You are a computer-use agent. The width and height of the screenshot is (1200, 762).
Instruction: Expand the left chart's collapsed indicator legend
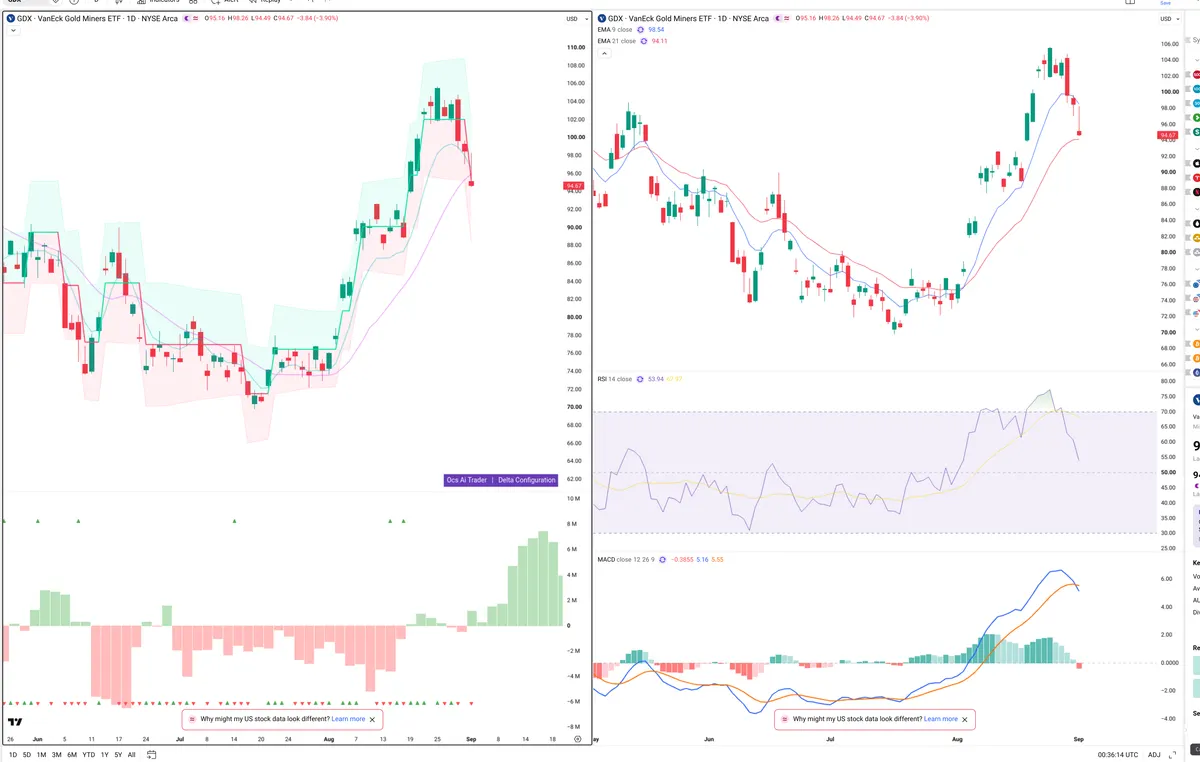coord(12,31)
